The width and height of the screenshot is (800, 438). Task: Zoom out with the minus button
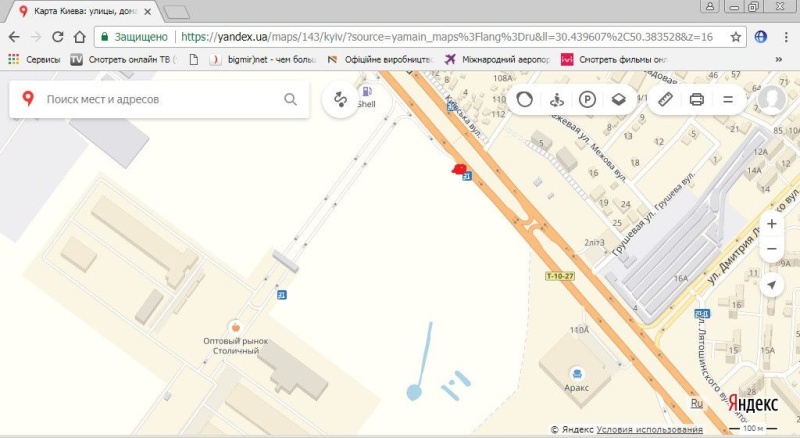771,251
